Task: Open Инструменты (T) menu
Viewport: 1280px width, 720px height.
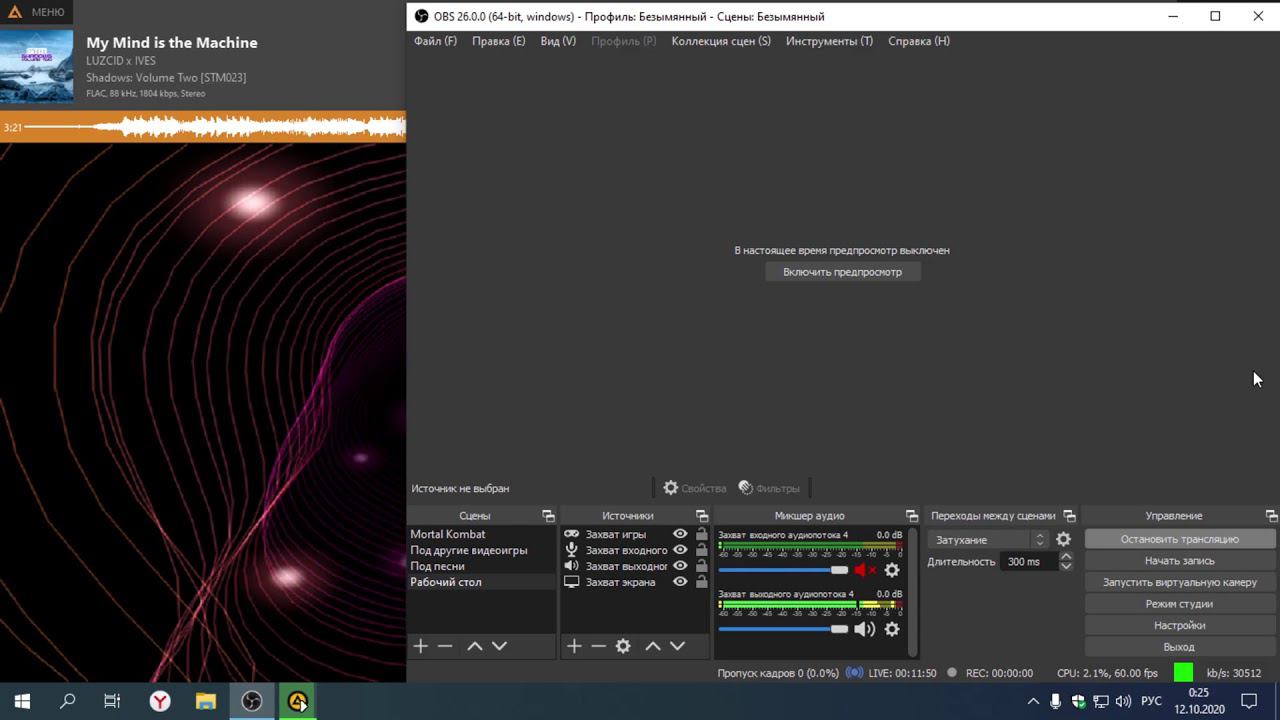Action: (829, 41)
